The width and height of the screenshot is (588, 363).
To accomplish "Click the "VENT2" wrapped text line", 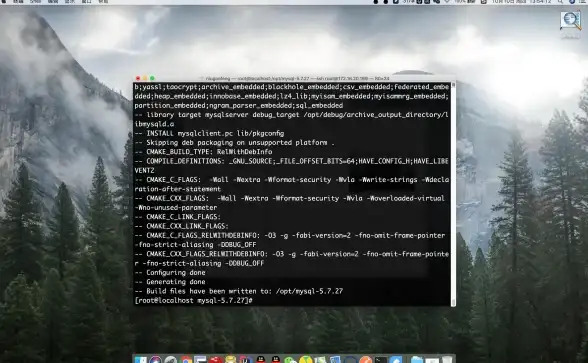I will click(145, 170).
